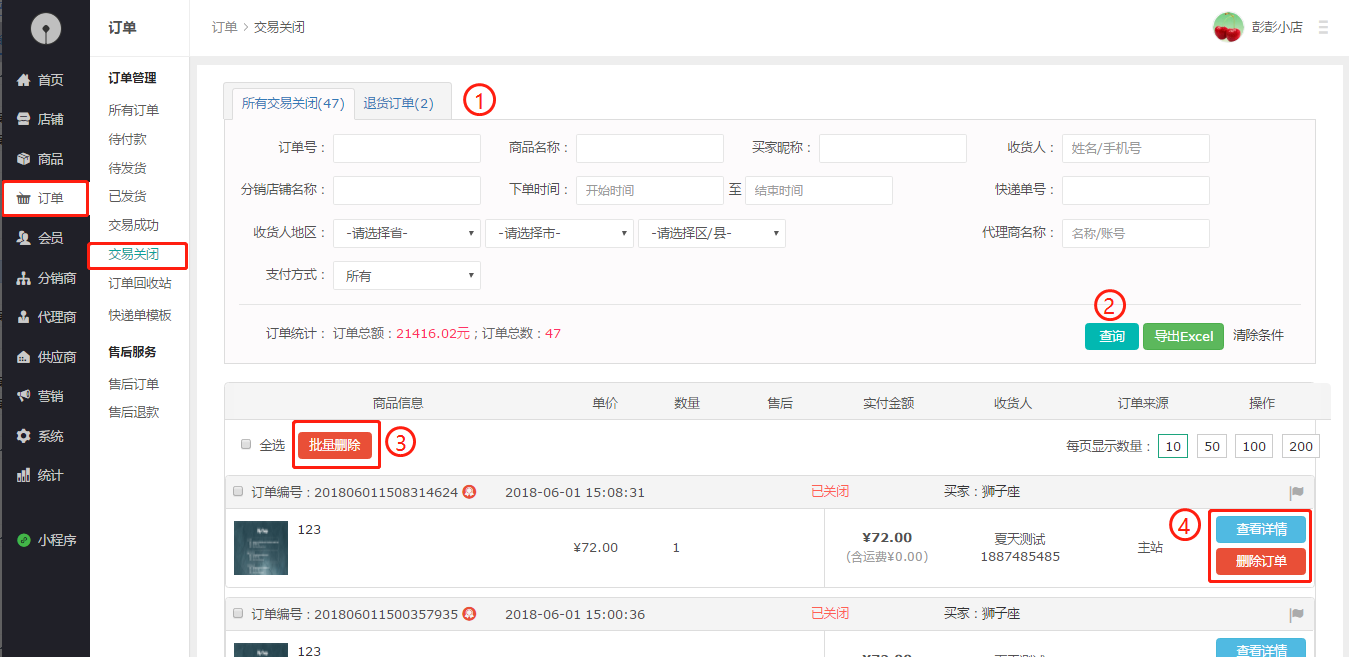Screen dimensions: 1349x657
Task: Open the top-right hamburger menu icon
Action: 1324,27
